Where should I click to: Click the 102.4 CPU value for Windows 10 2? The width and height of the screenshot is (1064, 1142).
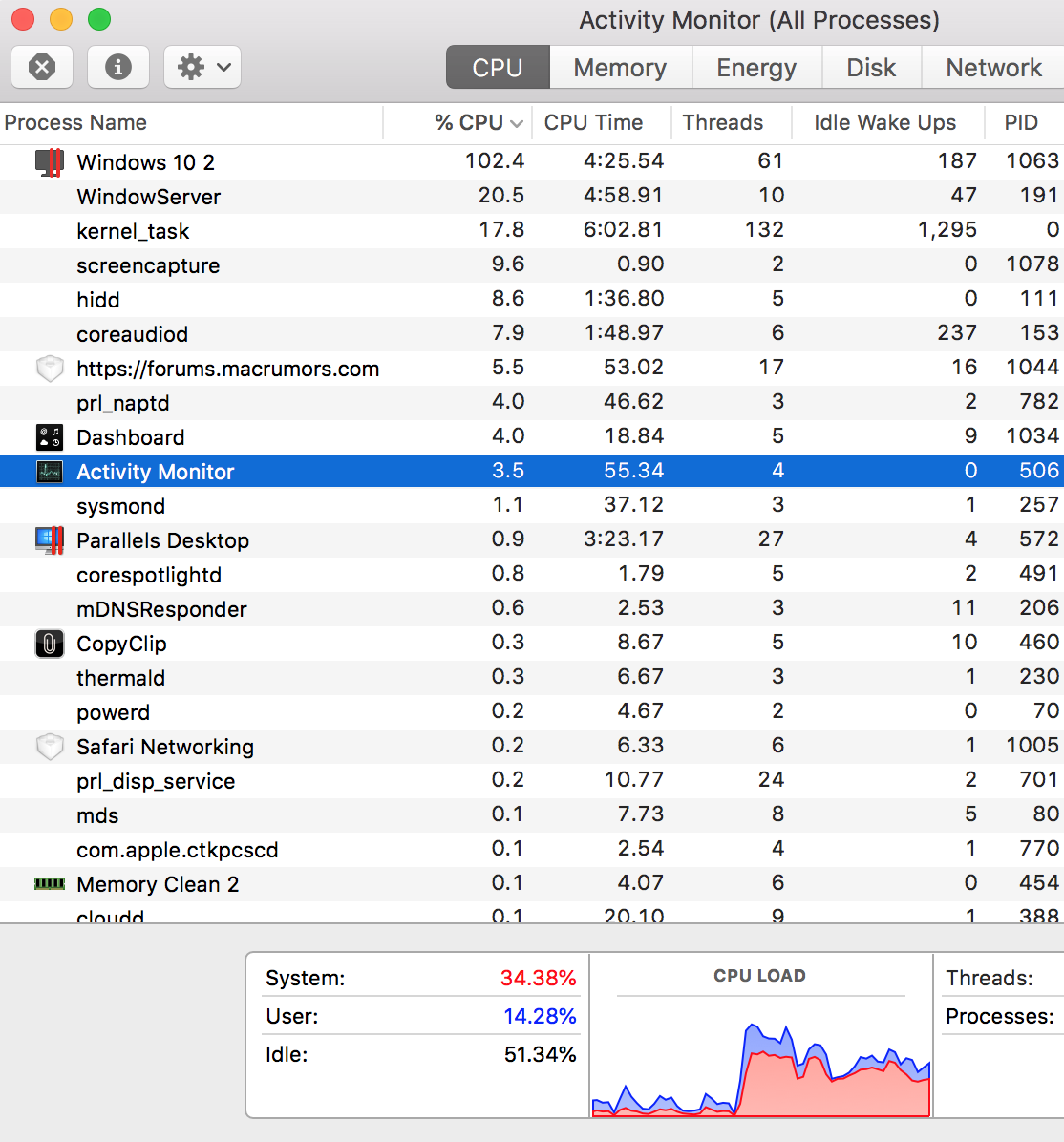495,160
